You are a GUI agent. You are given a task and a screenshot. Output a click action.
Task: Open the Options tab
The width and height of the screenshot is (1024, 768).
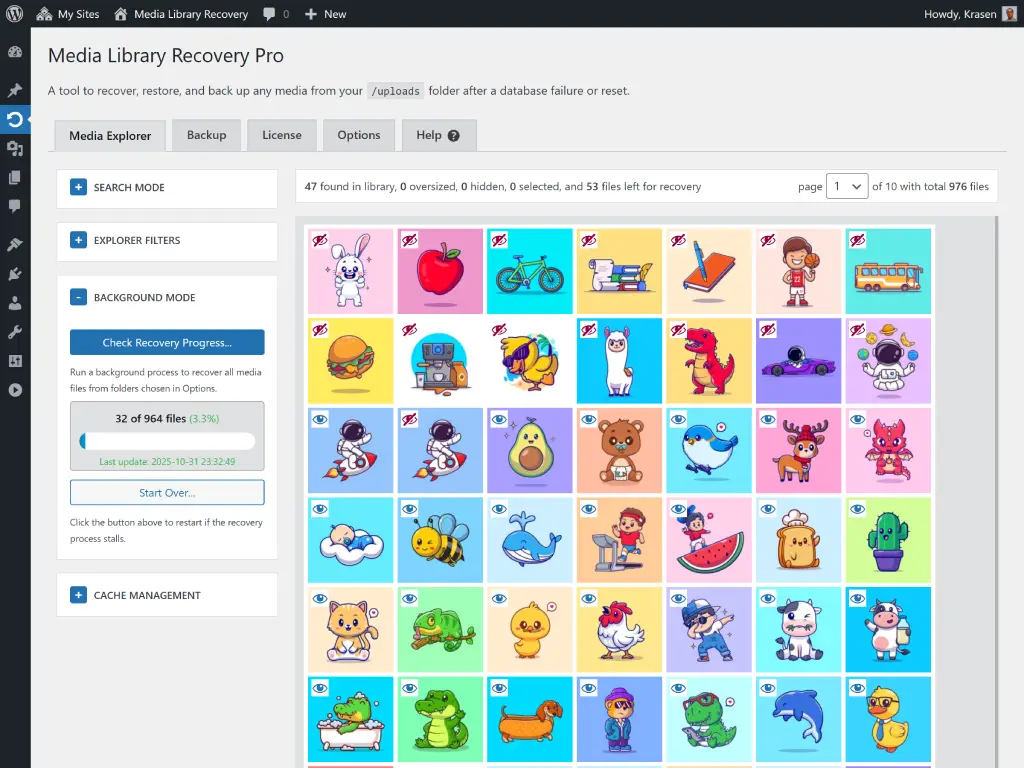[358, 134]
